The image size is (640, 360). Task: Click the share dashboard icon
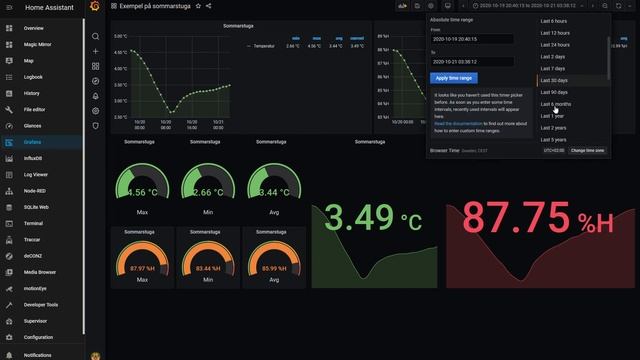point(209,6)
